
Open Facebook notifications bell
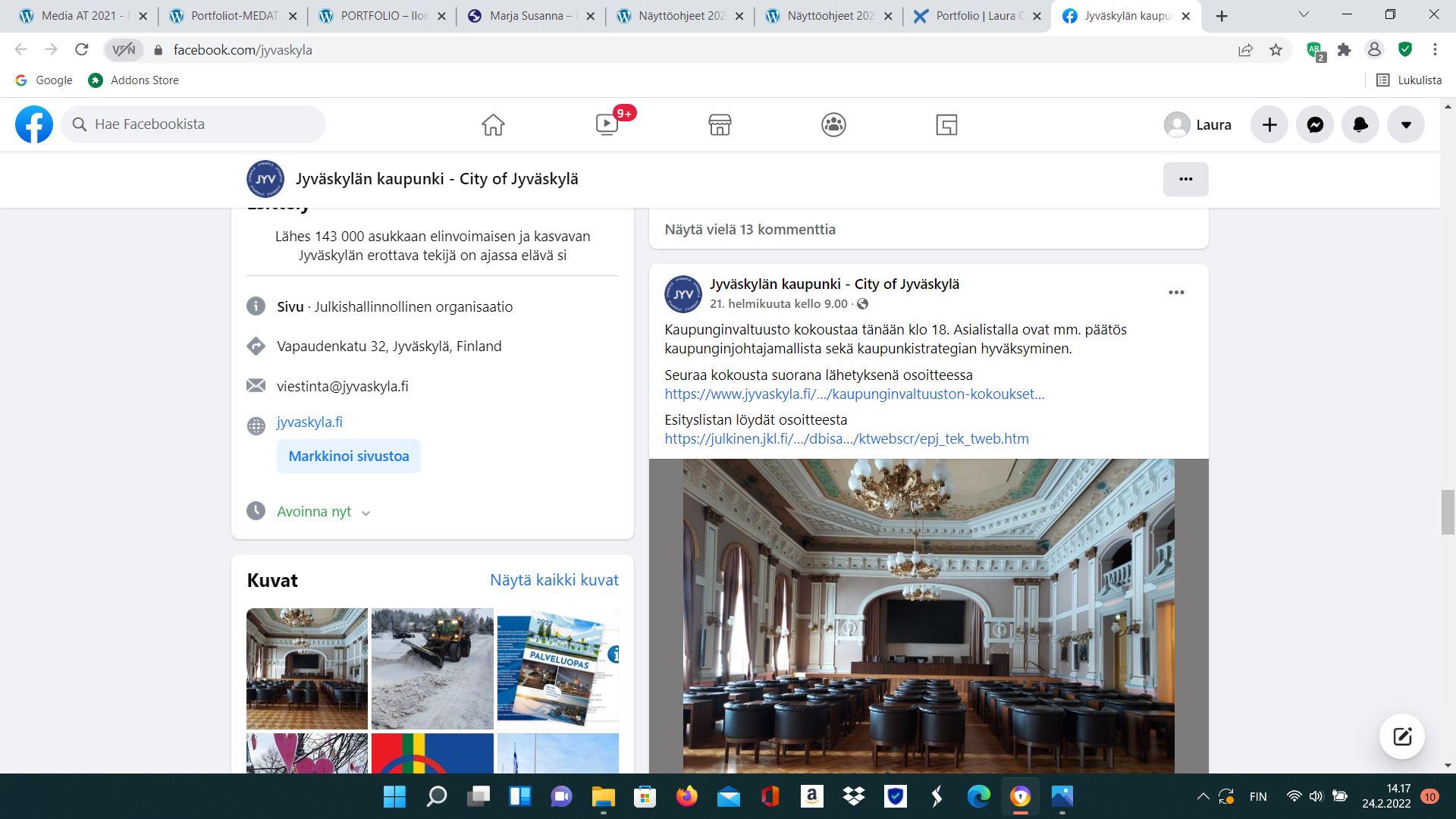point(1360,124)
